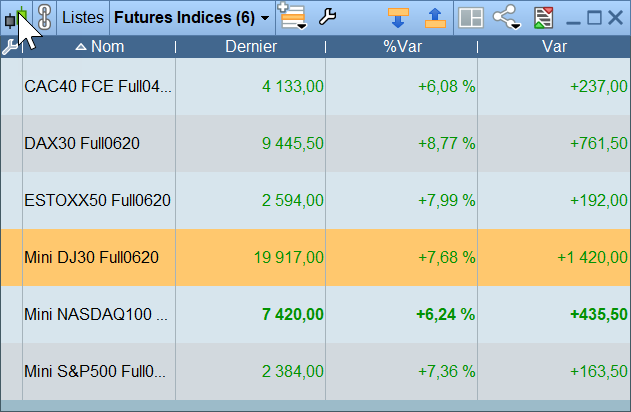Sort by the Dernier column header
The height and width of the screenshot is (412, 631).
(251, 47)
